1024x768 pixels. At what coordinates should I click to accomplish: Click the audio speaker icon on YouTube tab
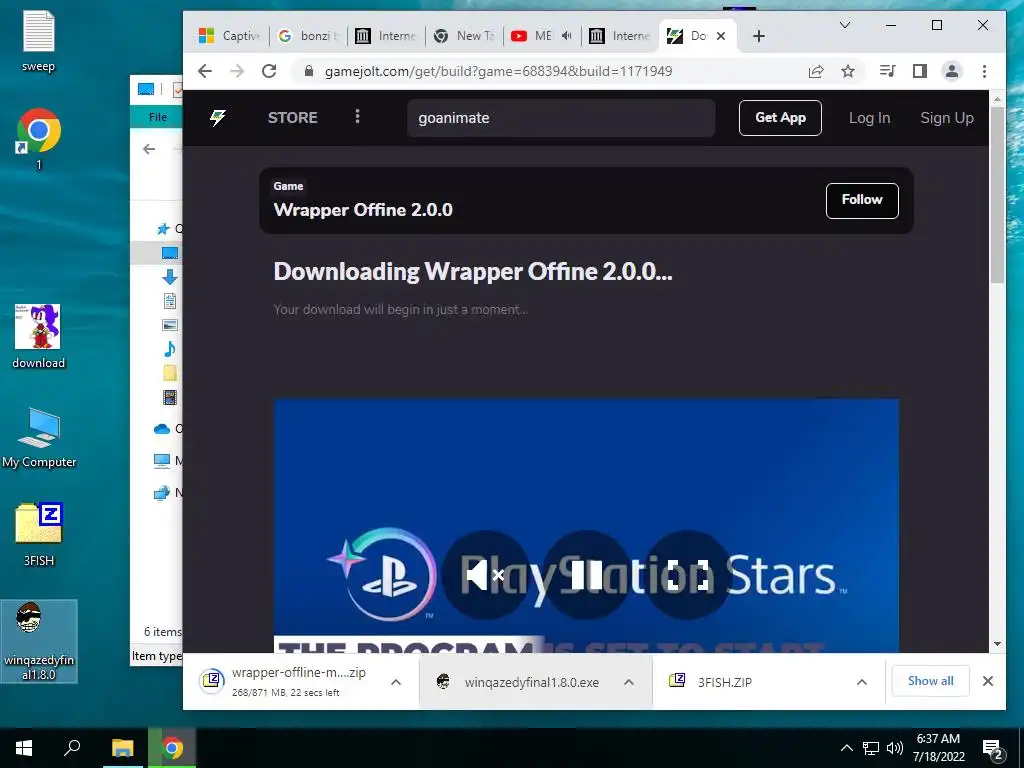567,36
